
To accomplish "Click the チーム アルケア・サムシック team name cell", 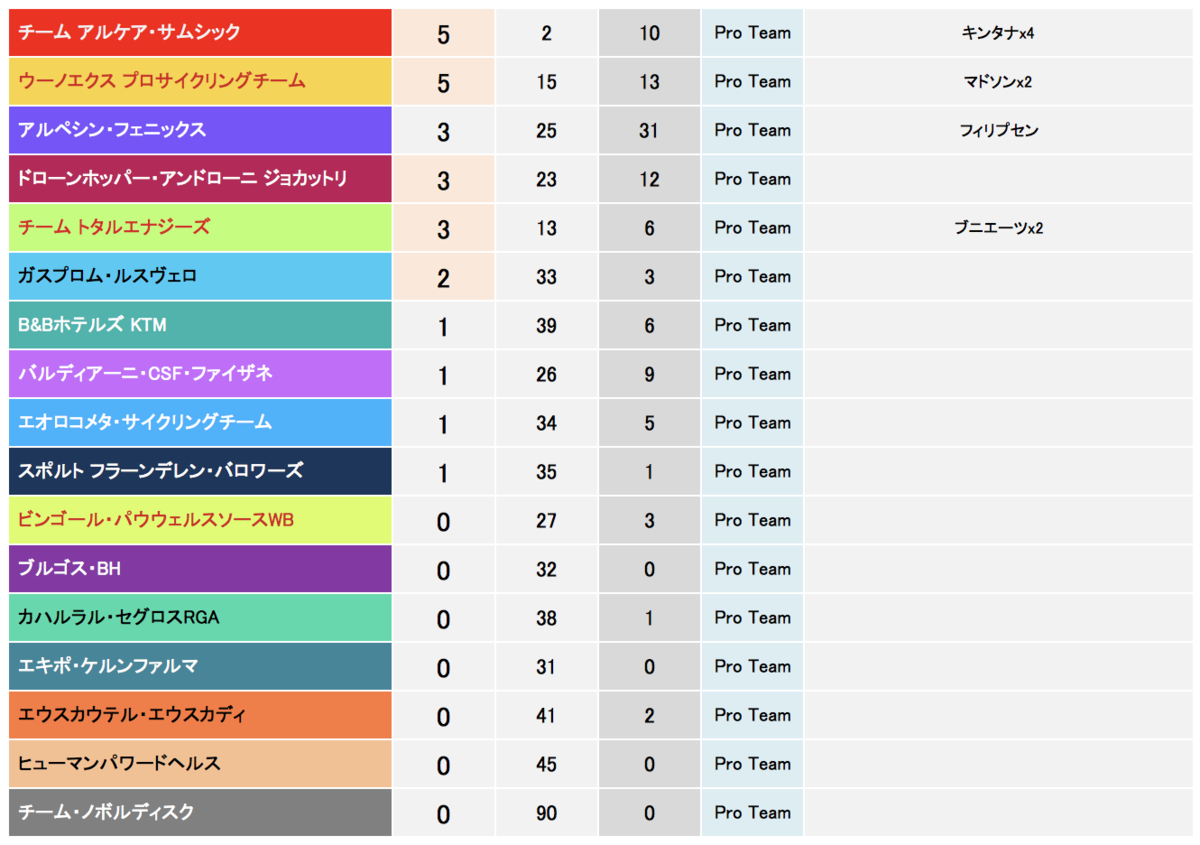I will tap(200, 33).
